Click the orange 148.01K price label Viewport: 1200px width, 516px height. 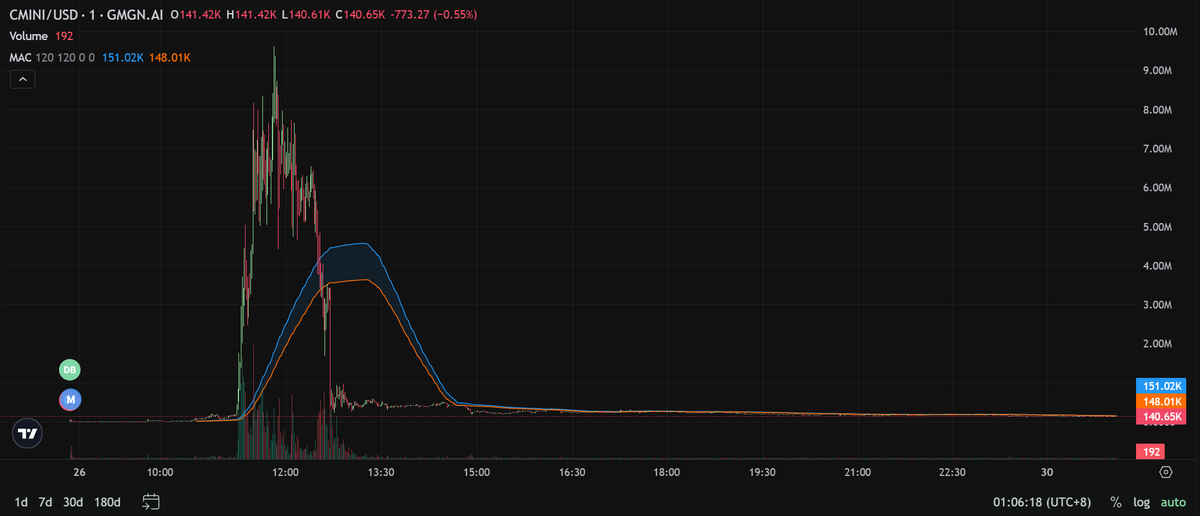coord(1161,401)
